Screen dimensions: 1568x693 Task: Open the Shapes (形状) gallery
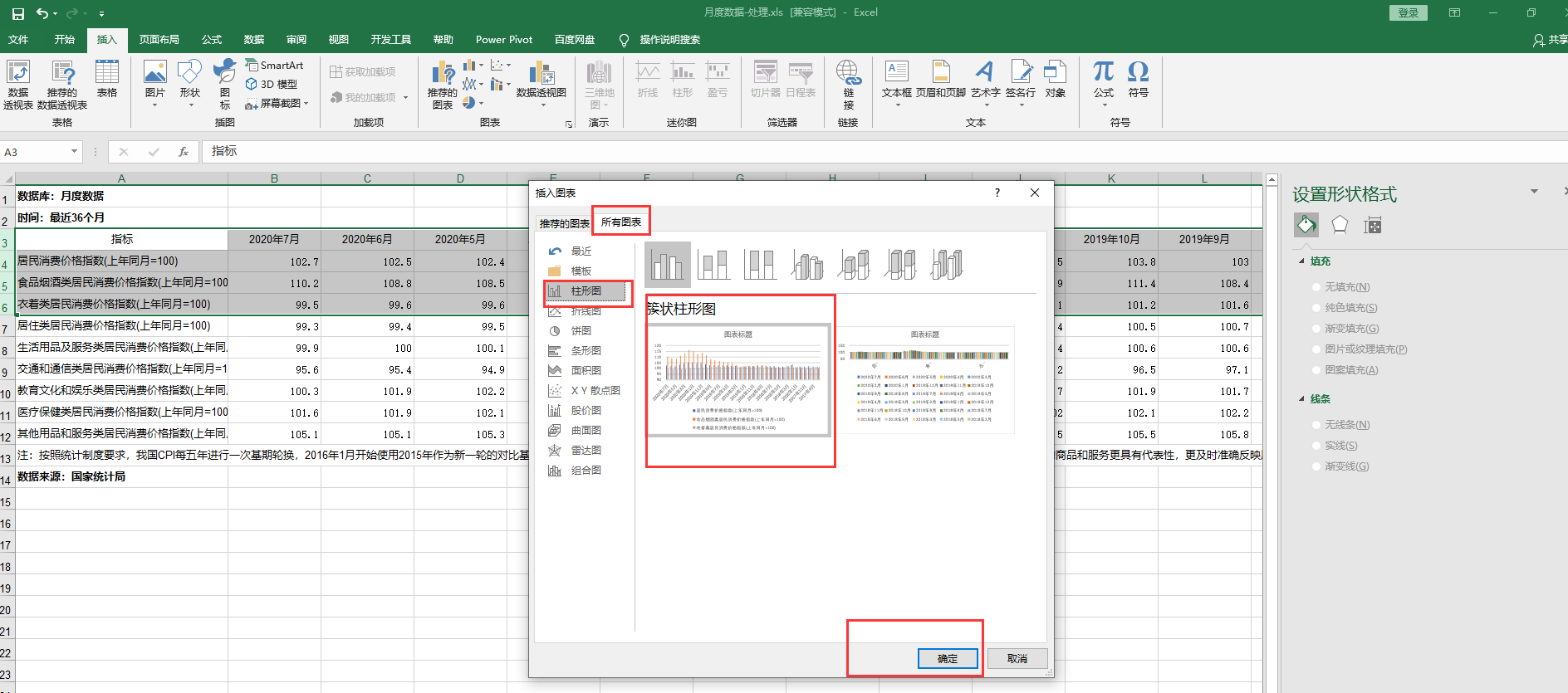click(x=190, y=84)
